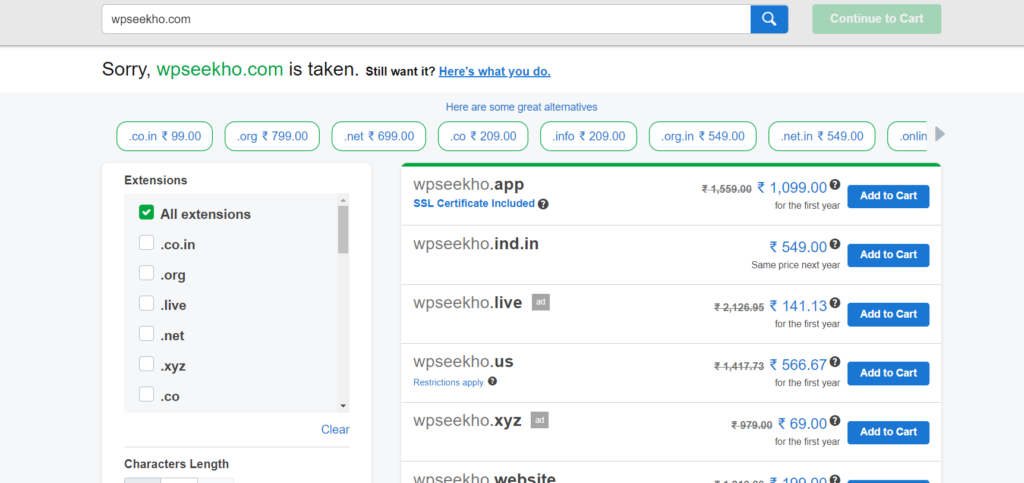
Task: Click Same price next year text
Action: (795, 265)
